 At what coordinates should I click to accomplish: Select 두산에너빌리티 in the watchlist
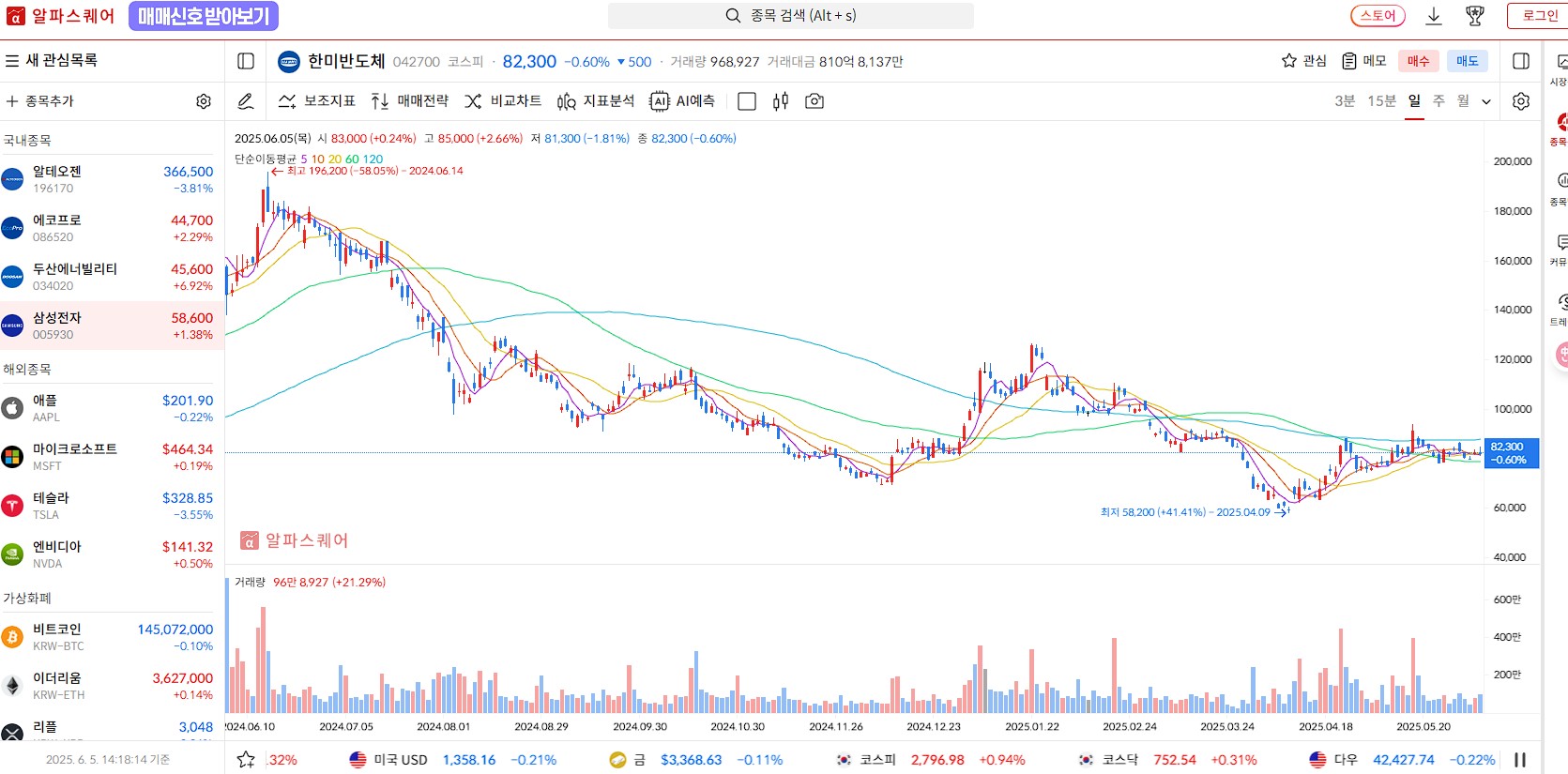click(x=111, y=277)
